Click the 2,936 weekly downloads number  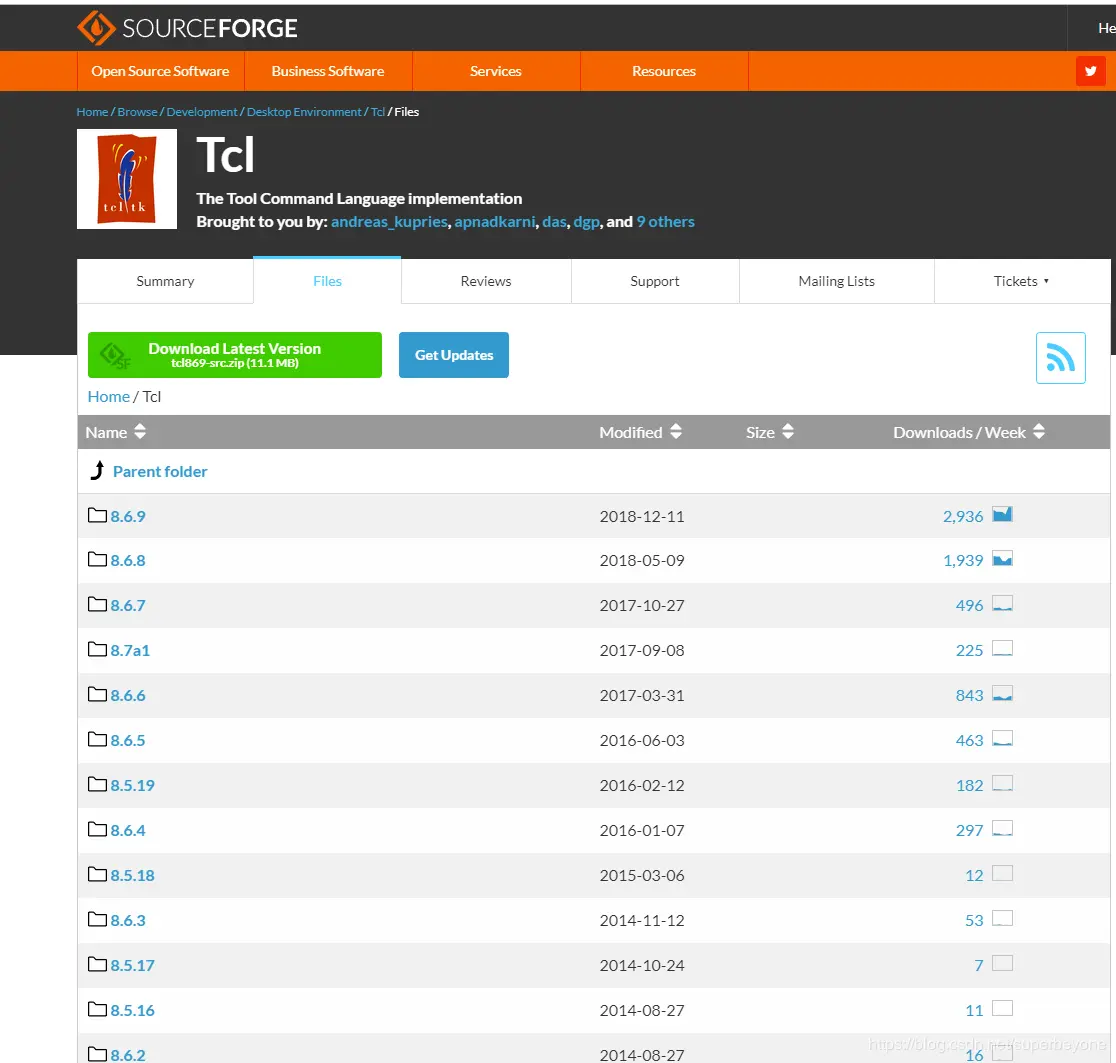pos(963,516)
